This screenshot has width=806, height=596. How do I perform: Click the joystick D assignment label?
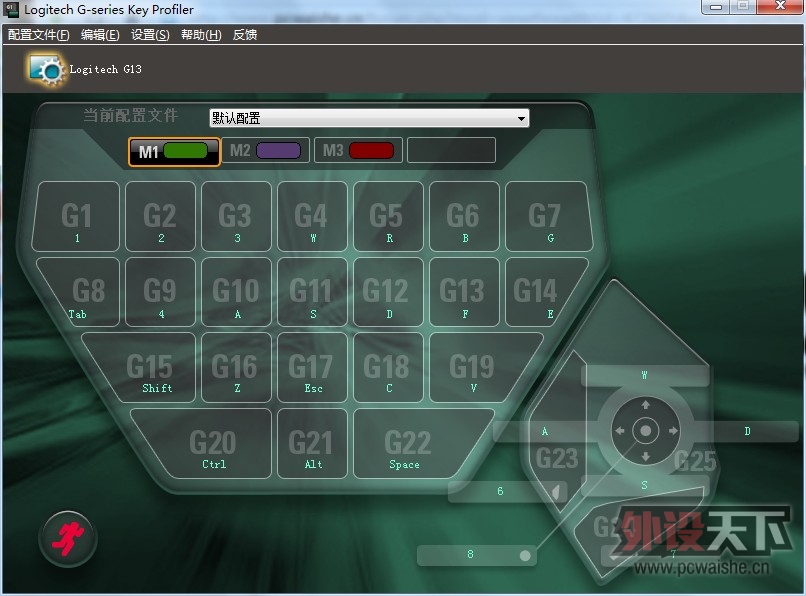[x=747, y=431]
